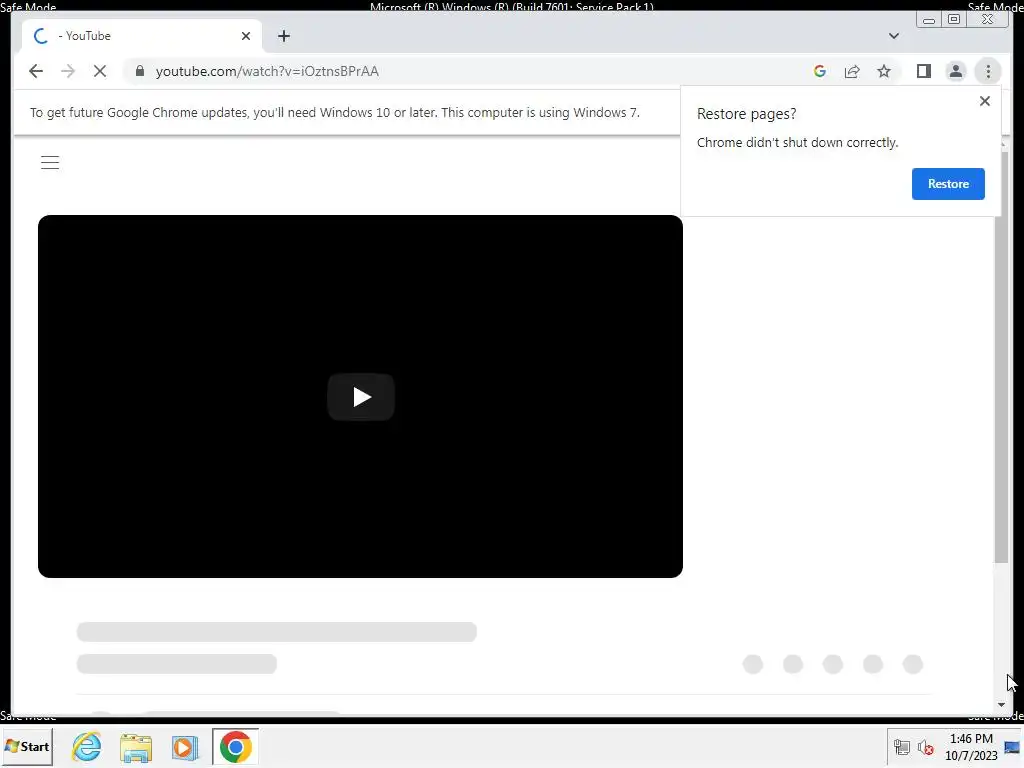Image resolution: width=1024 pixels, height=768 pixels.
Task: Launch Internet Explorer from the taskbar
Action: [x=87, y=746]
